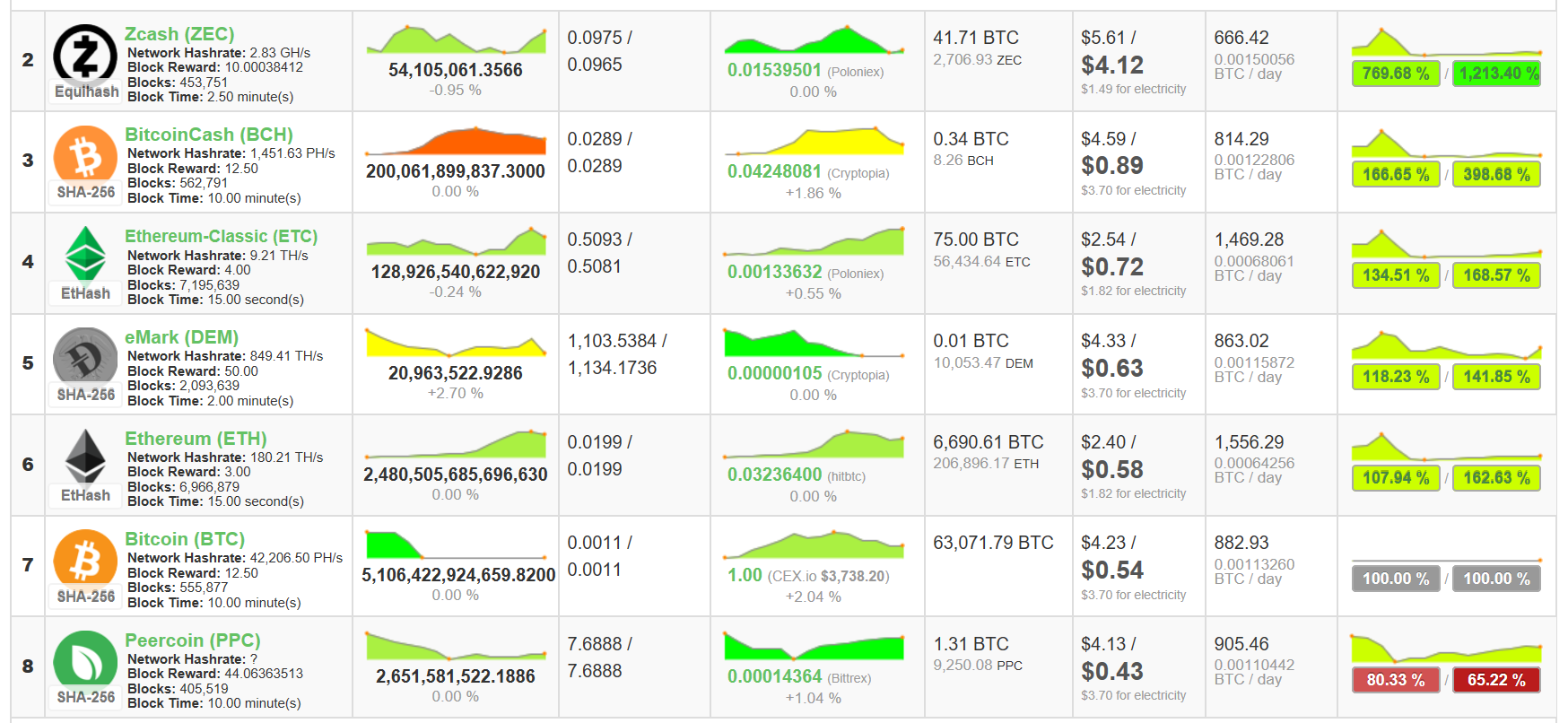
Task: Click the Ethereum exchange rate 0.03236400
Action: [x=774, y=475]
